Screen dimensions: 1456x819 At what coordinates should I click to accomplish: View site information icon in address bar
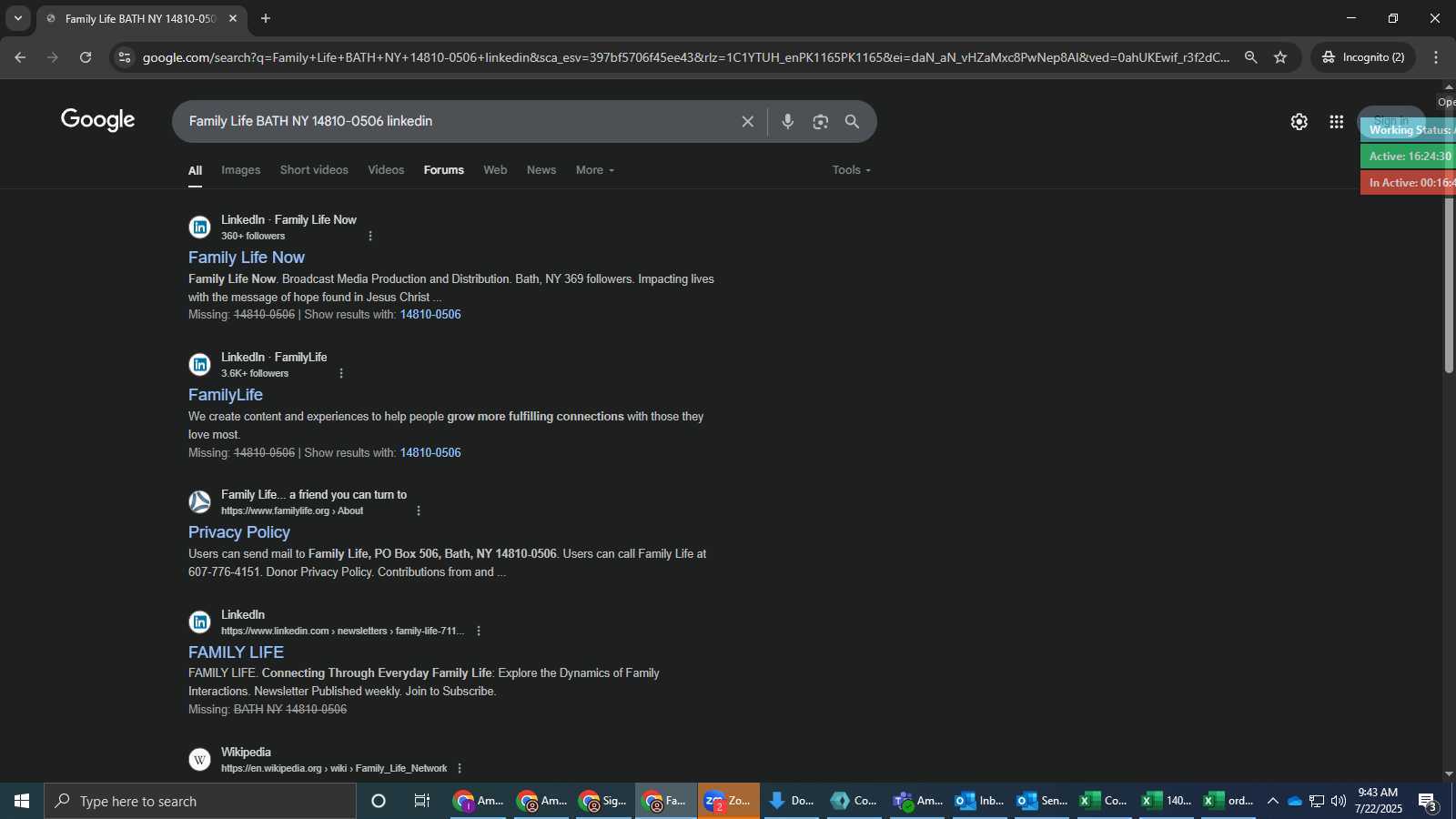point(125,57)
